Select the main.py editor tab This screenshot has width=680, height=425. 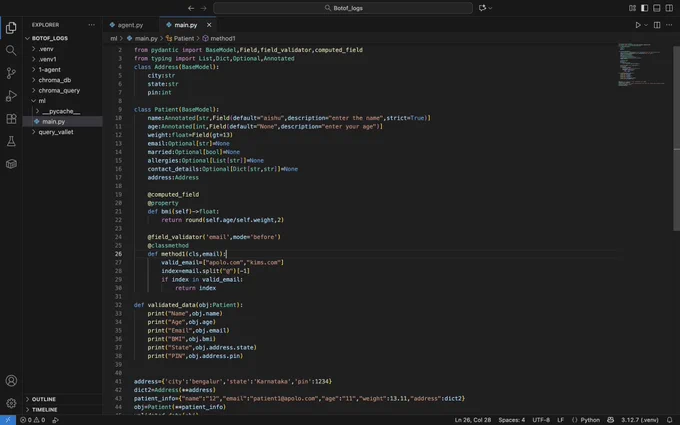coord(186,25)
